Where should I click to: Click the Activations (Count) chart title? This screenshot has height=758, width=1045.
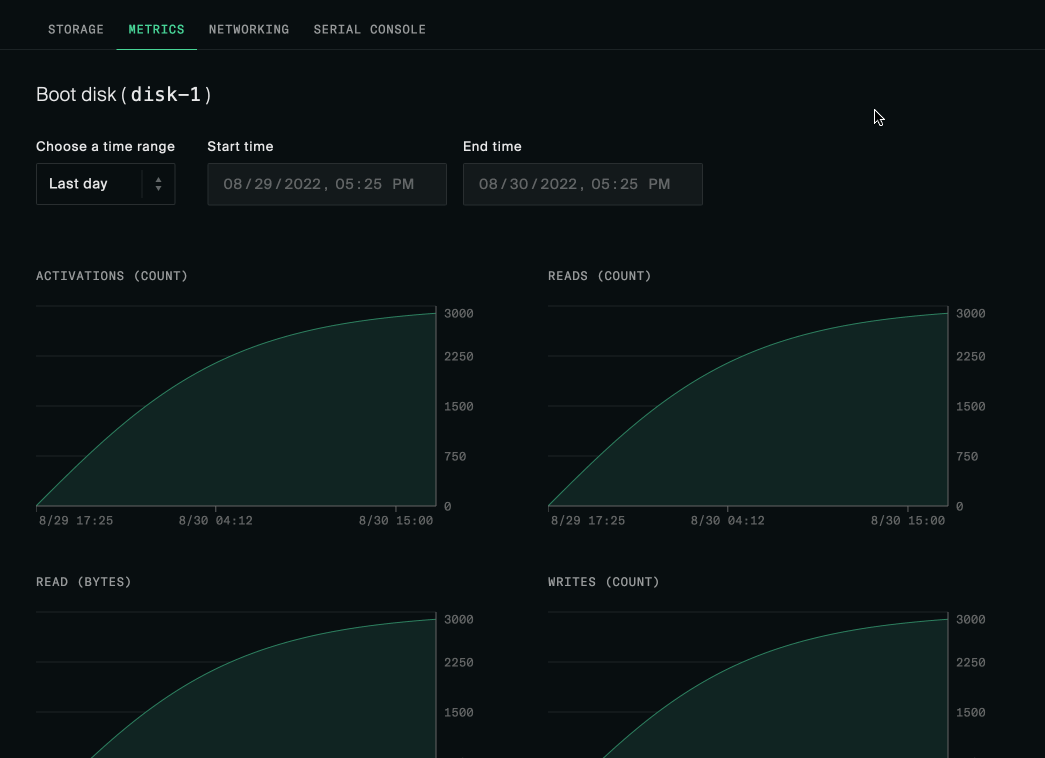112,276
